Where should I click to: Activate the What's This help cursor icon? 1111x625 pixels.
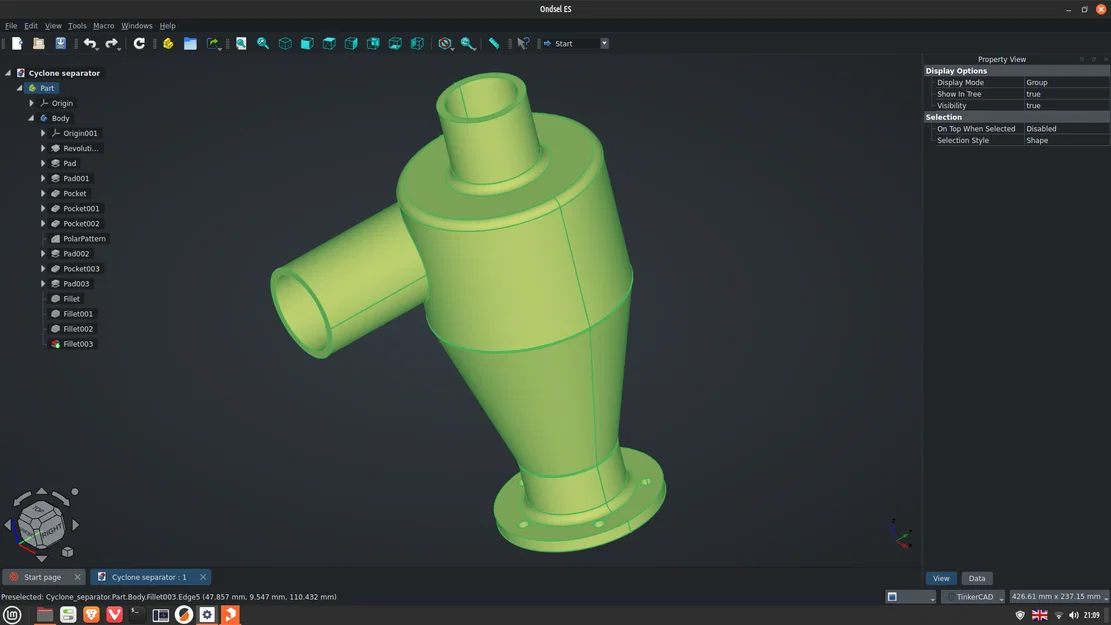(523, 43)
